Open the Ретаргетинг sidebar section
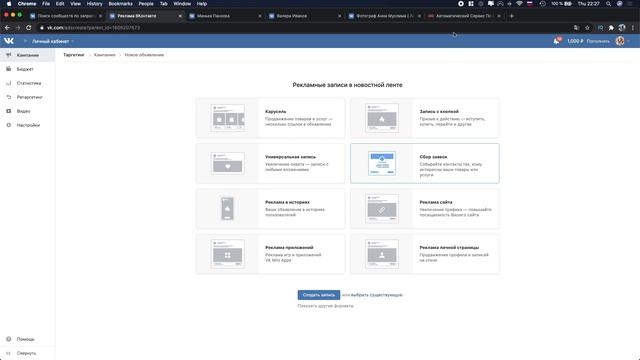The image size is (640, 360). point(27,97)
